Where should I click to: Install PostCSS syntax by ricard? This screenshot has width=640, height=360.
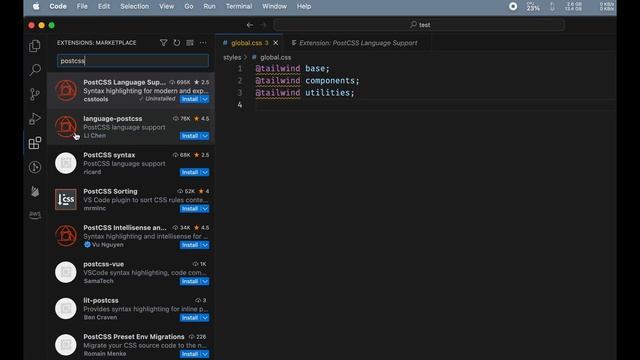[190, 172]
